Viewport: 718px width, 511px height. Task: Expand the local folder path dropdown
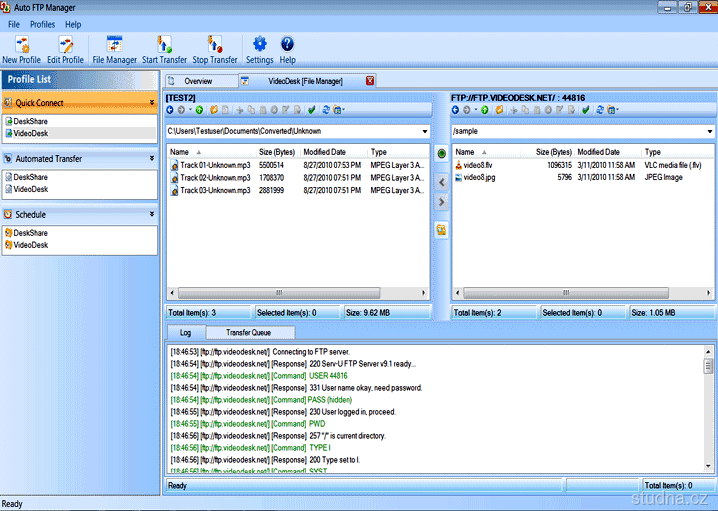coord(425,131)
